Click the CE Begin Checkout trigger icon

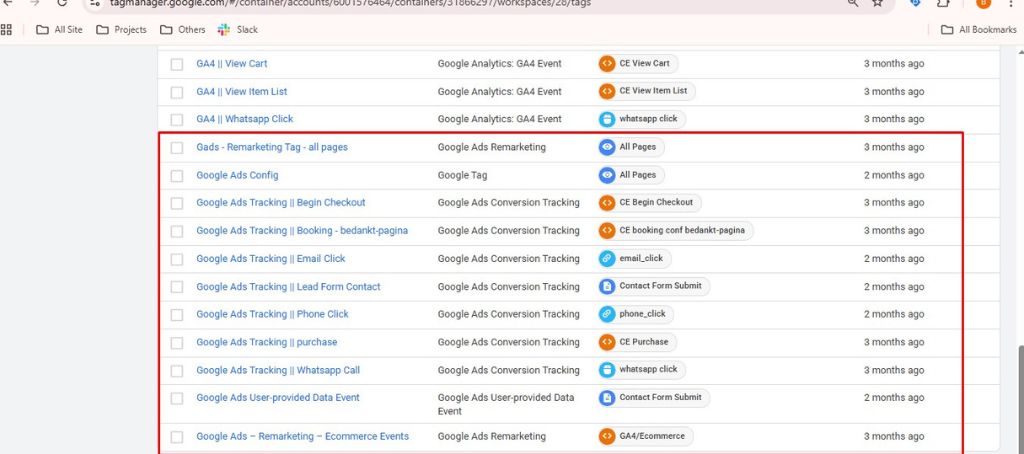tap(606, 203)
